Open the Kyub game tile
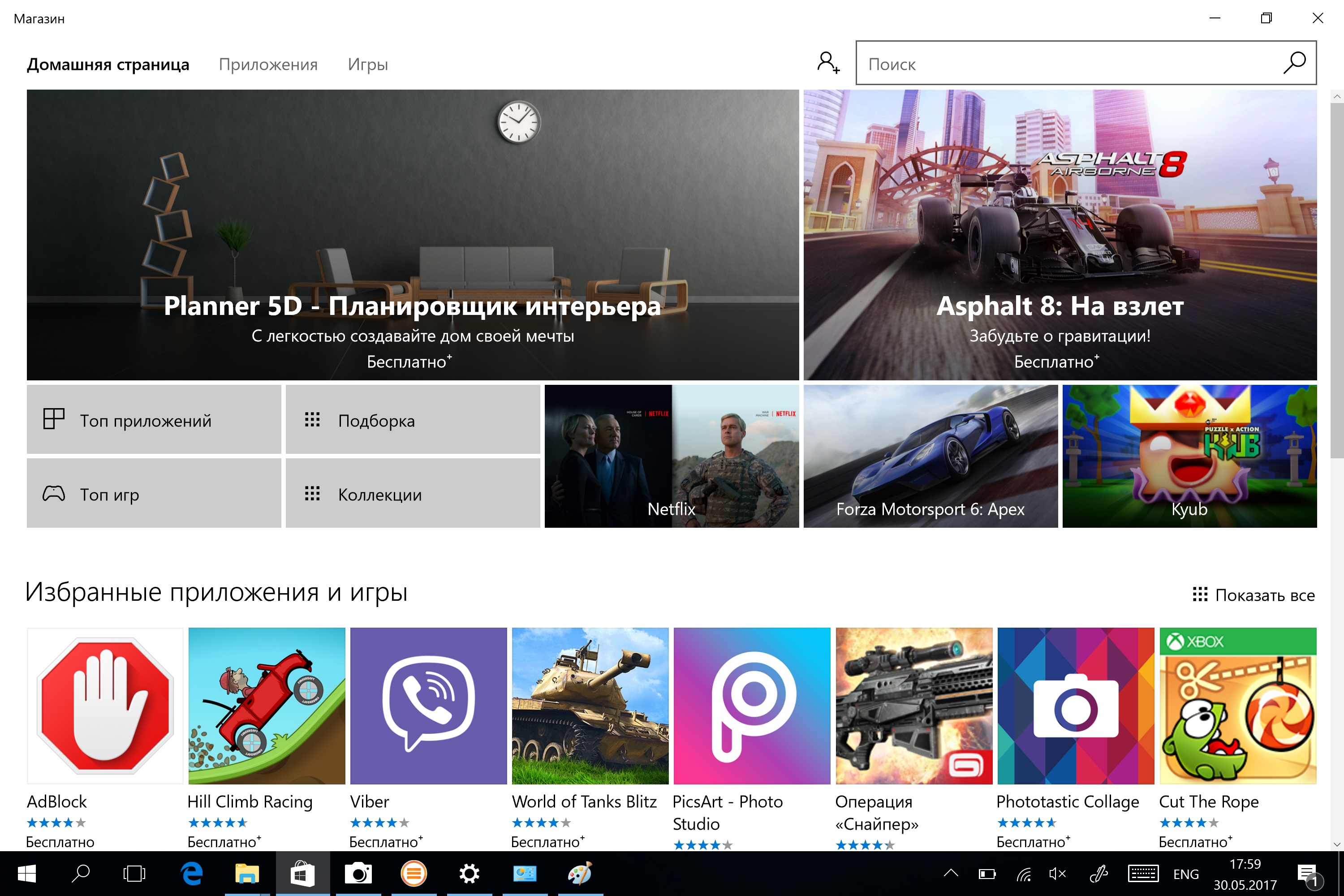The height and width of the screenshot is (896, 1344). 1190,456
